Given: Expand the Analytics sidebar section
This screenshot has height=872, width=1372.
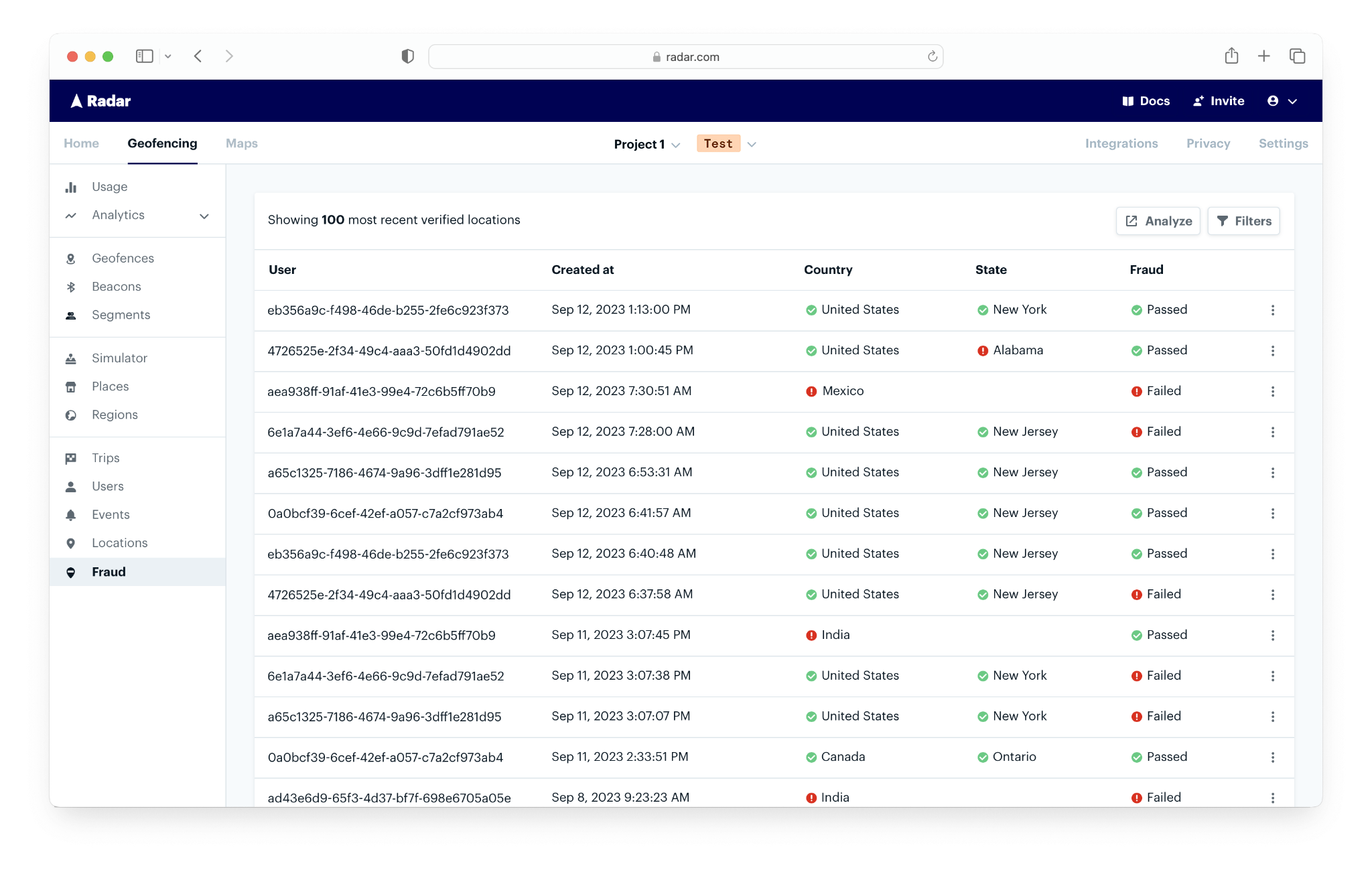Looking at the screenshot, I should [204, 216].
